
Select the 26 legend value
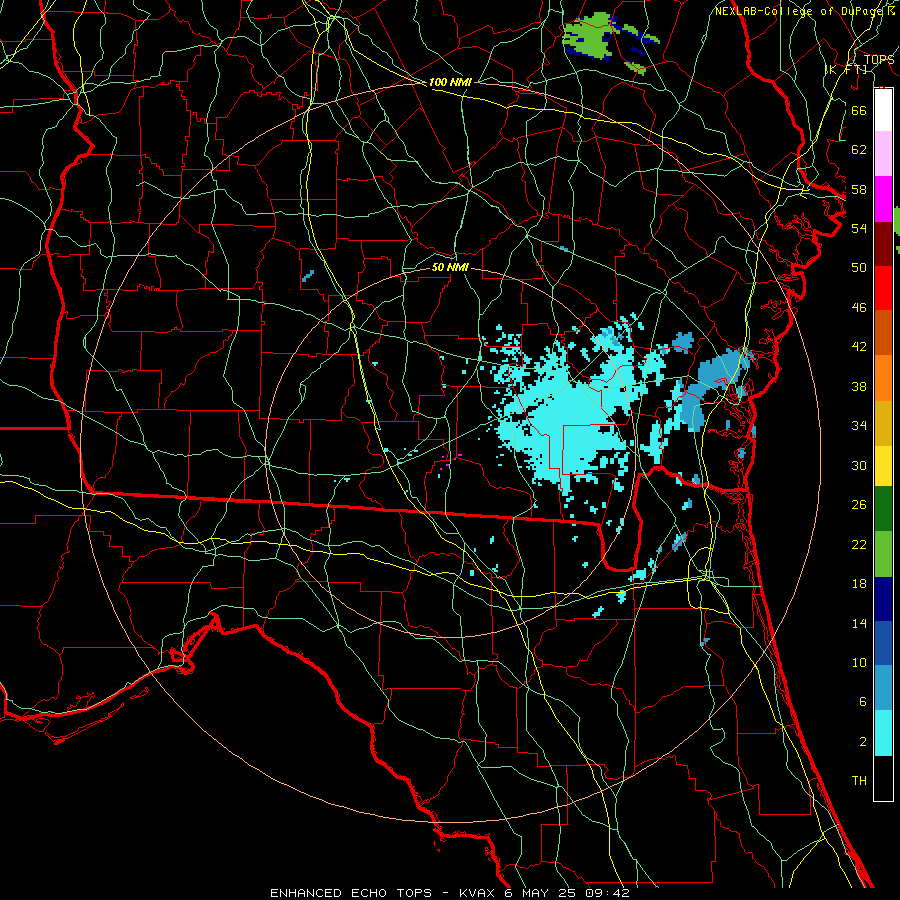[x=859, y=505]
